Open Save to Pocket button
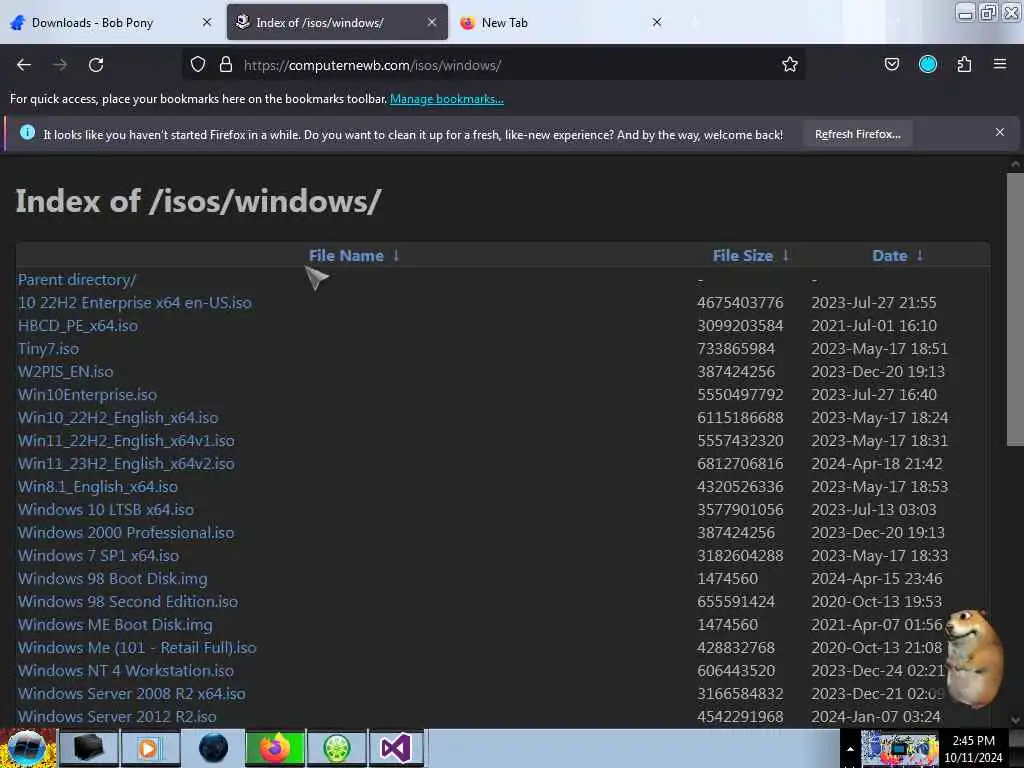 891,64
